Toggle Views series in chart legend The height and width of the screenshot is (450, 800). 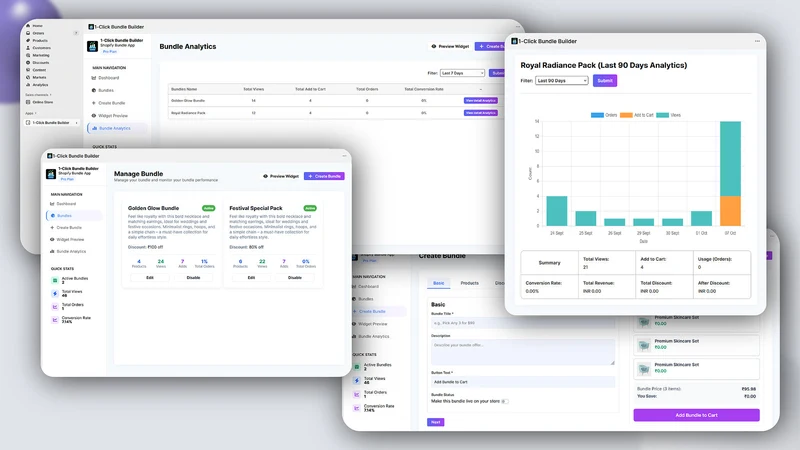669,115
